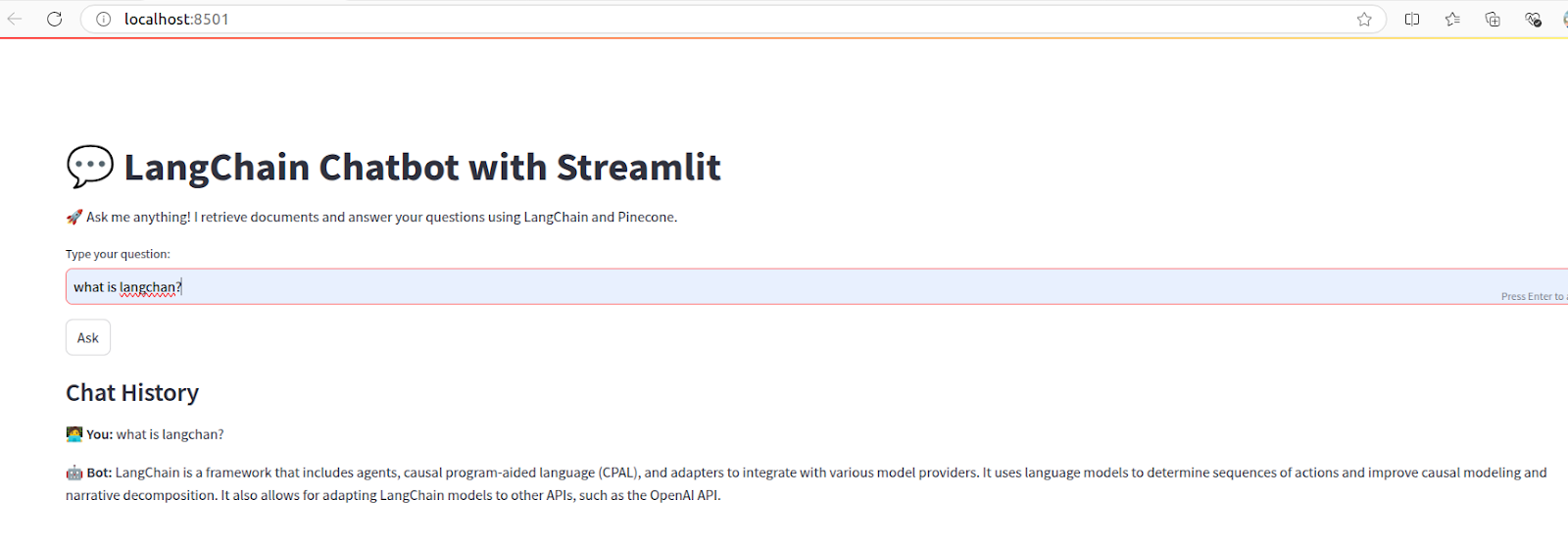This screenshot has height=550, width=1568.
Task: Open the browser favorites list icon
Action: coord(1452,19)
